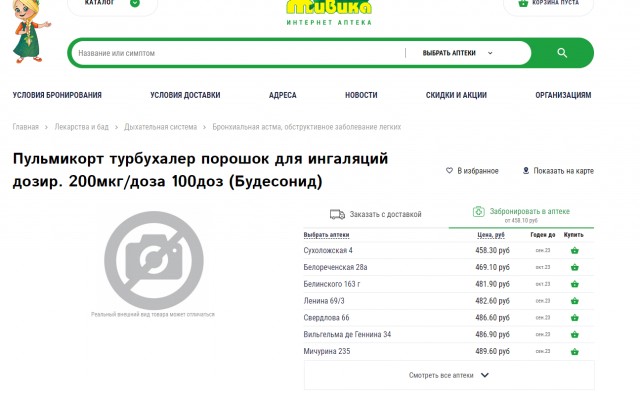
Task: Click the mascot girl image
Action: (31, 31)
